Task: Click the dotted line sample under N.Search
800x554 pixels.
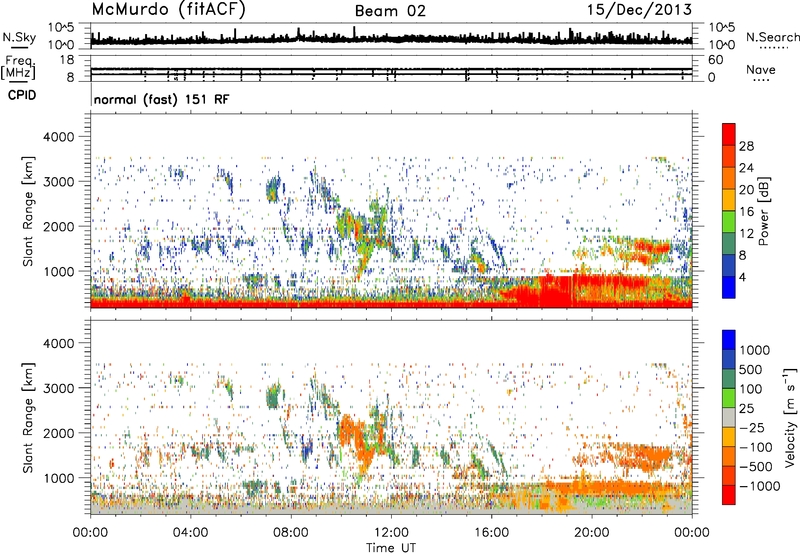Action: pyautogui.click(x=774, y=48)
